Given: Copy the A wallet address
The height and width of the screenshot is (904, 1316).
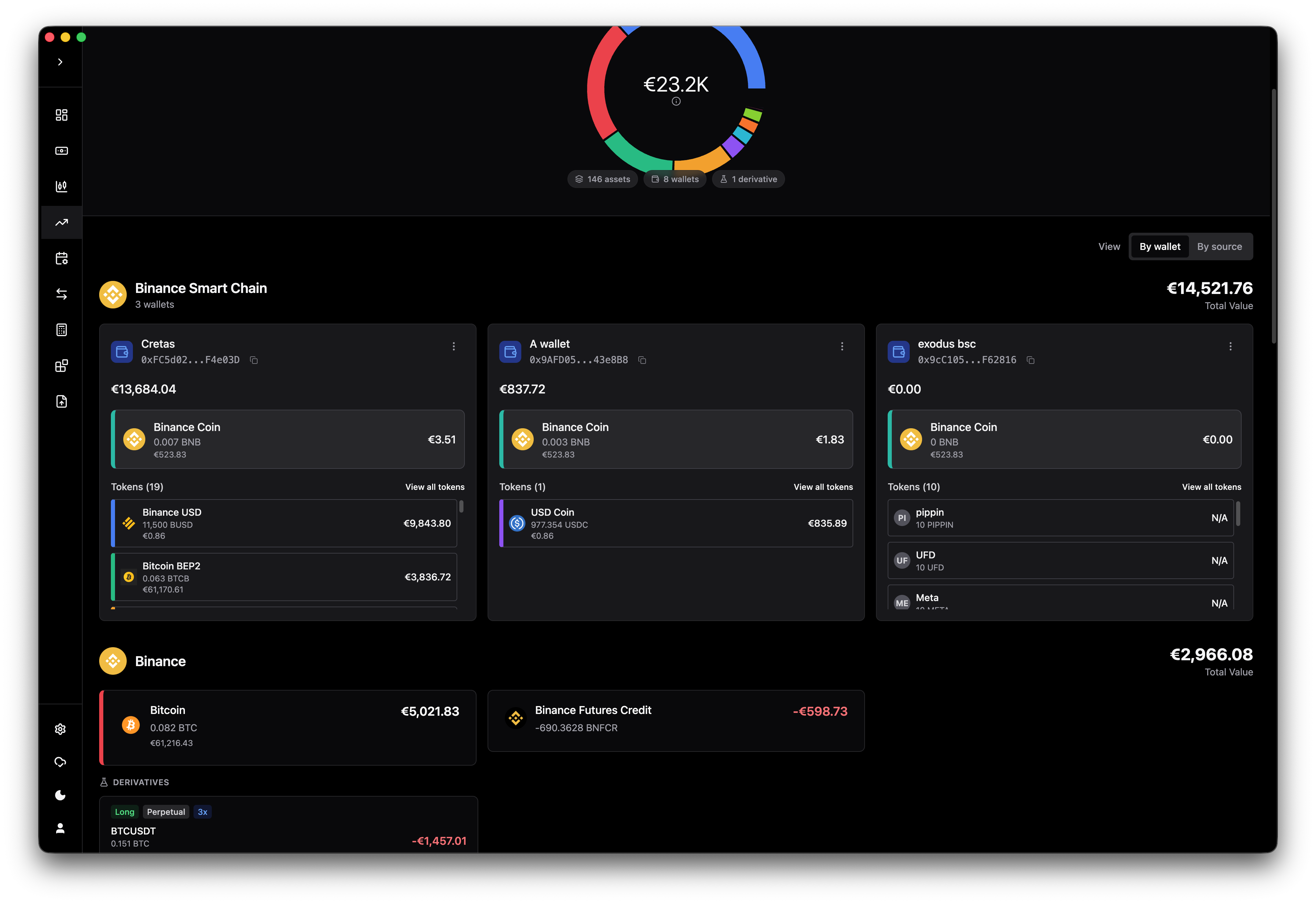Looking at the screenshot, I should (x=642, y=360).
